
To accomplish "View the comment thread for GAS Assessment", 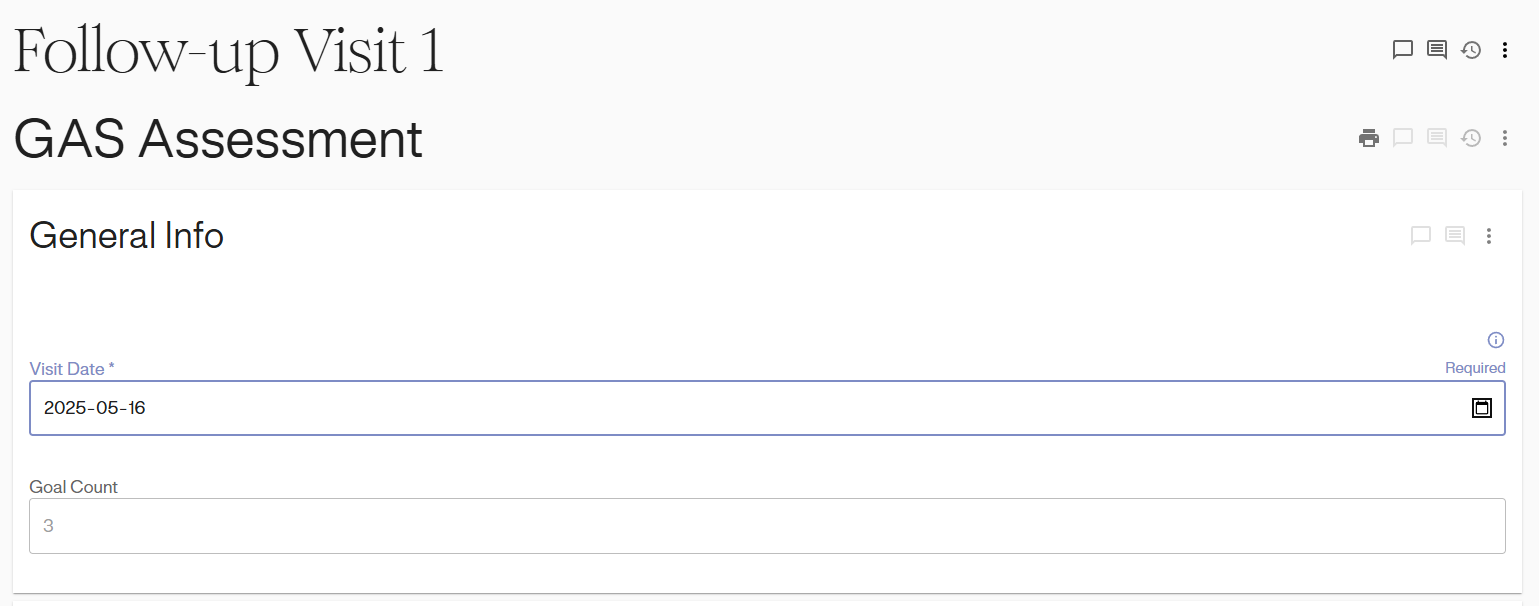I will pyautogui.click(x=1437, y=138).
